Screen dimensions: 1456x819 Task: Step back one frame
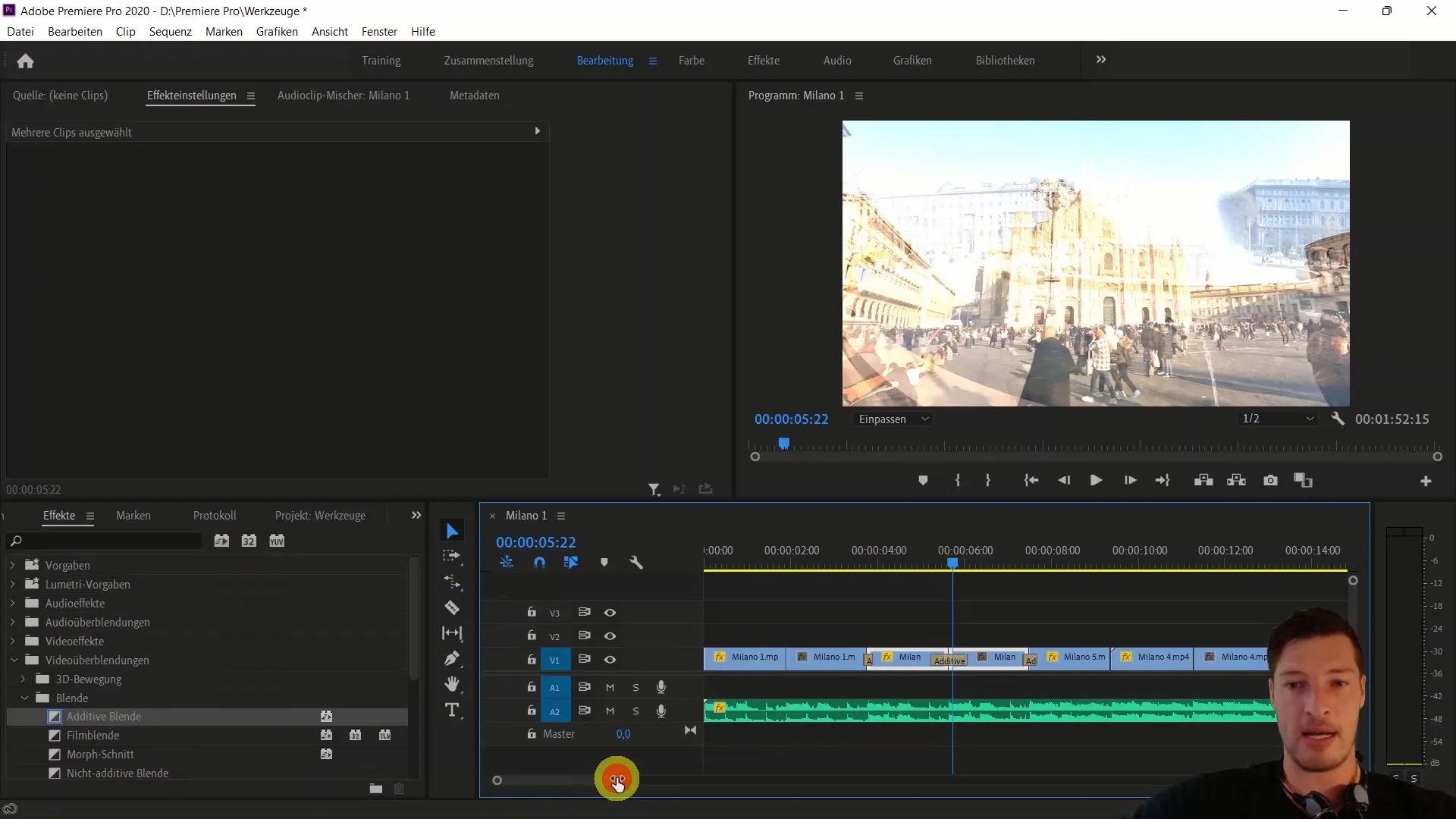point(1064,480)
